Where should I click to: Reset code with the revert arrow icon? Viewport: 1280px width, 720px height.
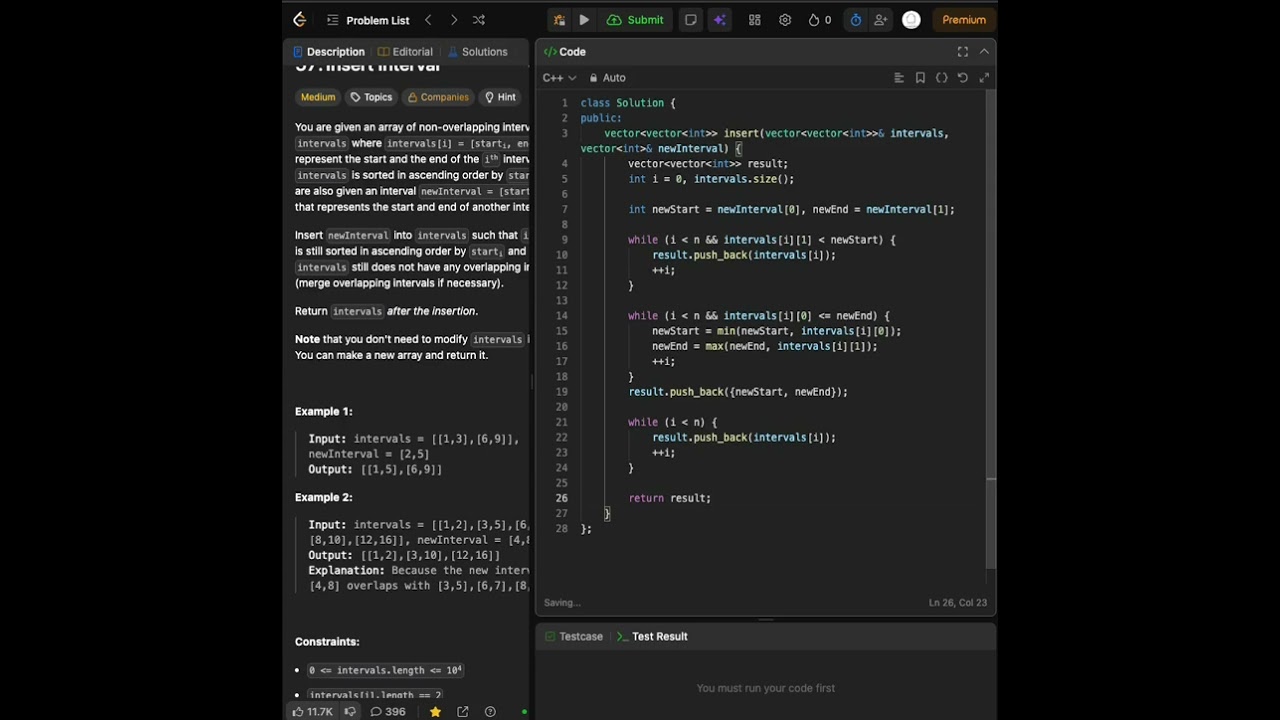click(x=963, y=78)
